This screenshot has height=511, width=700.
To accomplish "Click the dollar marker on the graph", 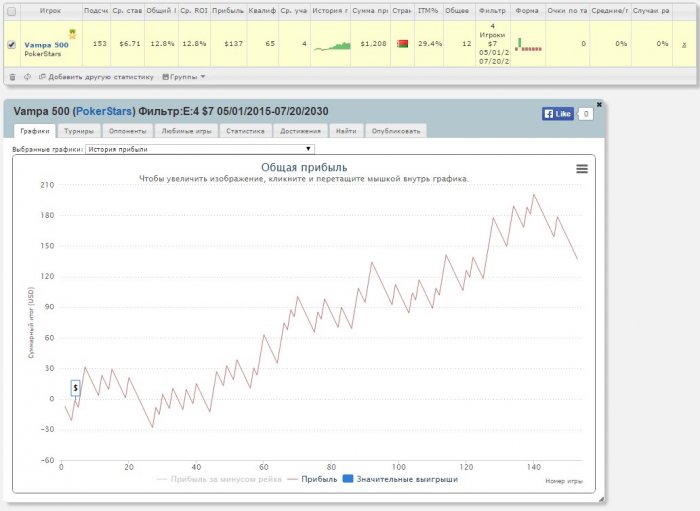I will tap(75, 387).
